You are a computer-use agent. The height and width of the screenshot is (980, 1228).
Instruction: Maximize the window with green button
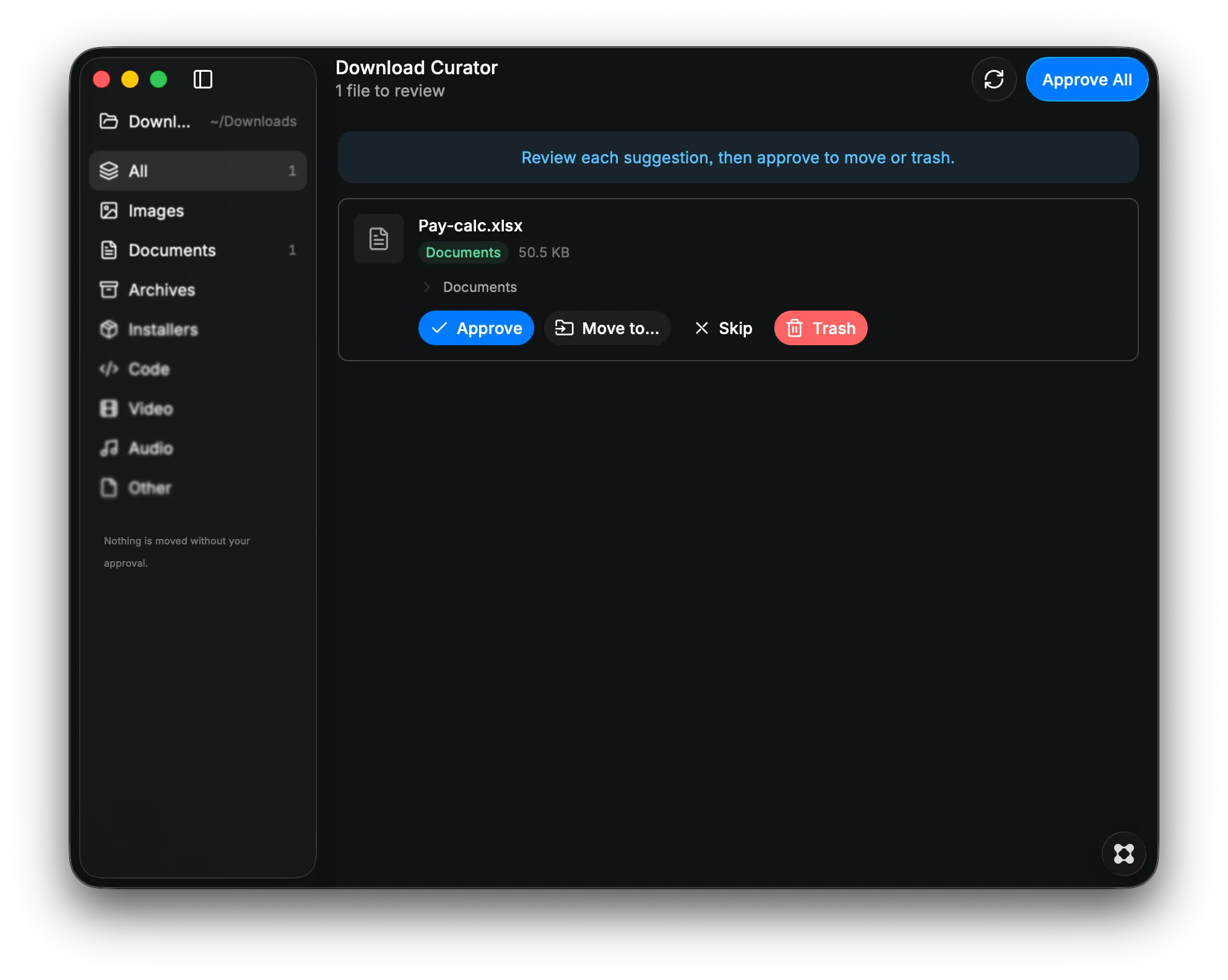pos(158,79)
